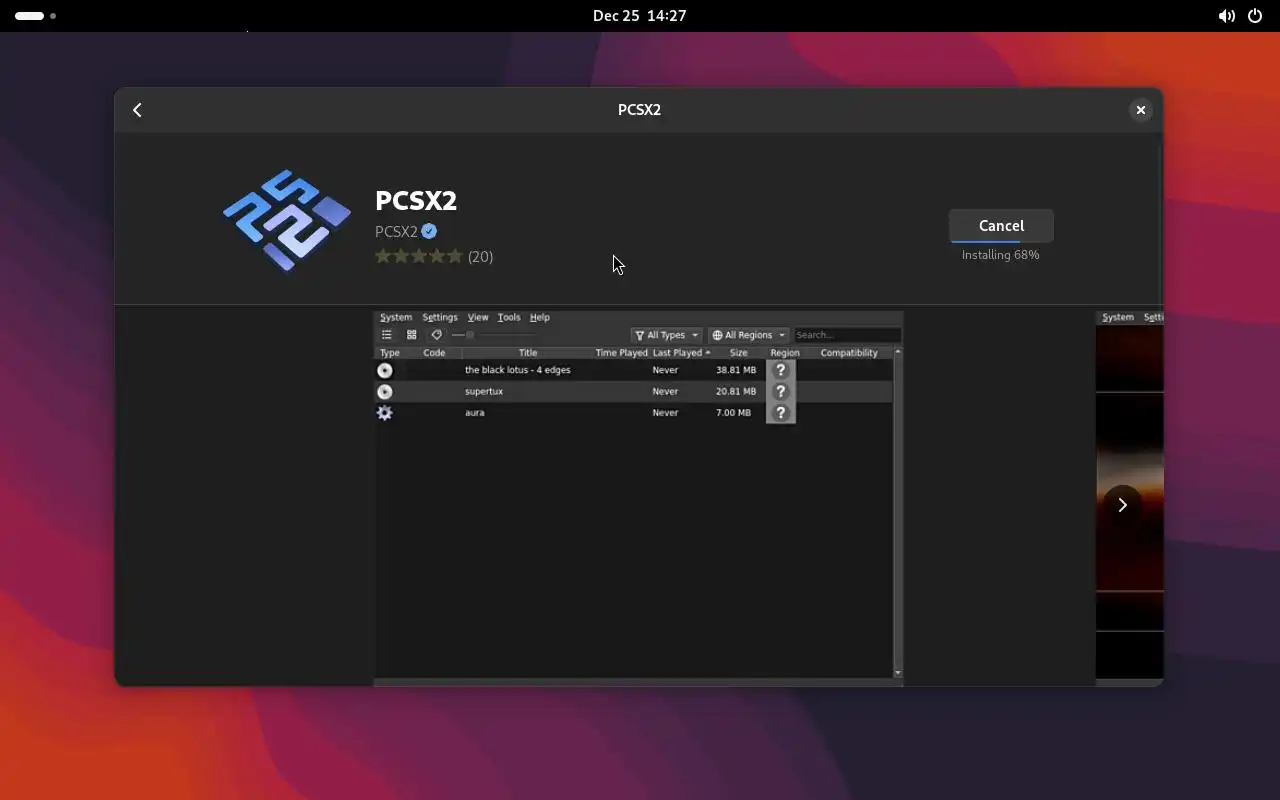Click the volume icon in the top bar
This screenshot has height=800, width=1280.
click(1226, 16)
